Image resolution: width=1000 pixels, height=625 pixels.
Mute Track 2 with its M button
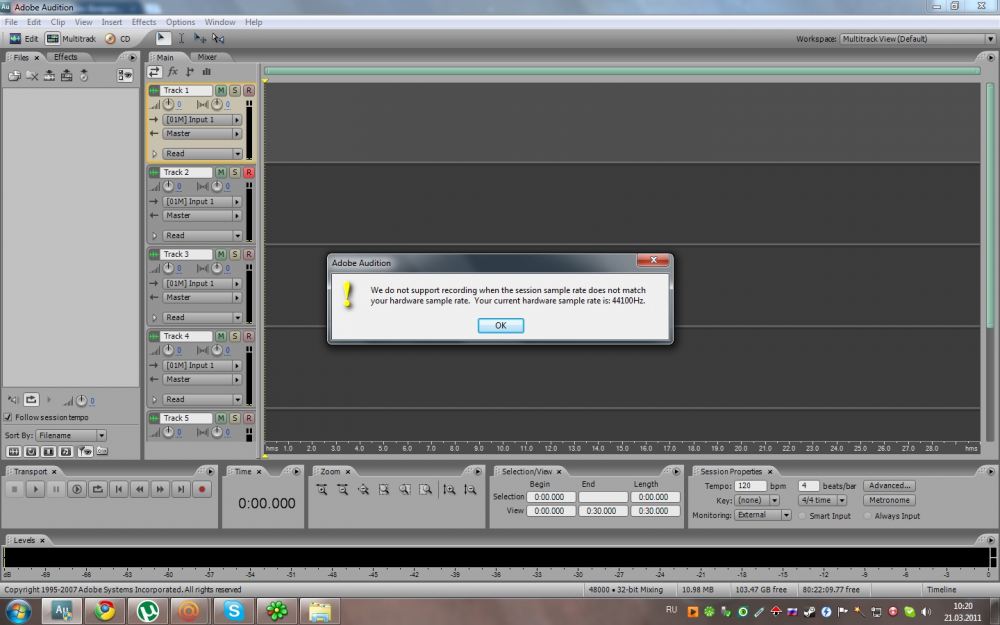click(x=221, y=172)
